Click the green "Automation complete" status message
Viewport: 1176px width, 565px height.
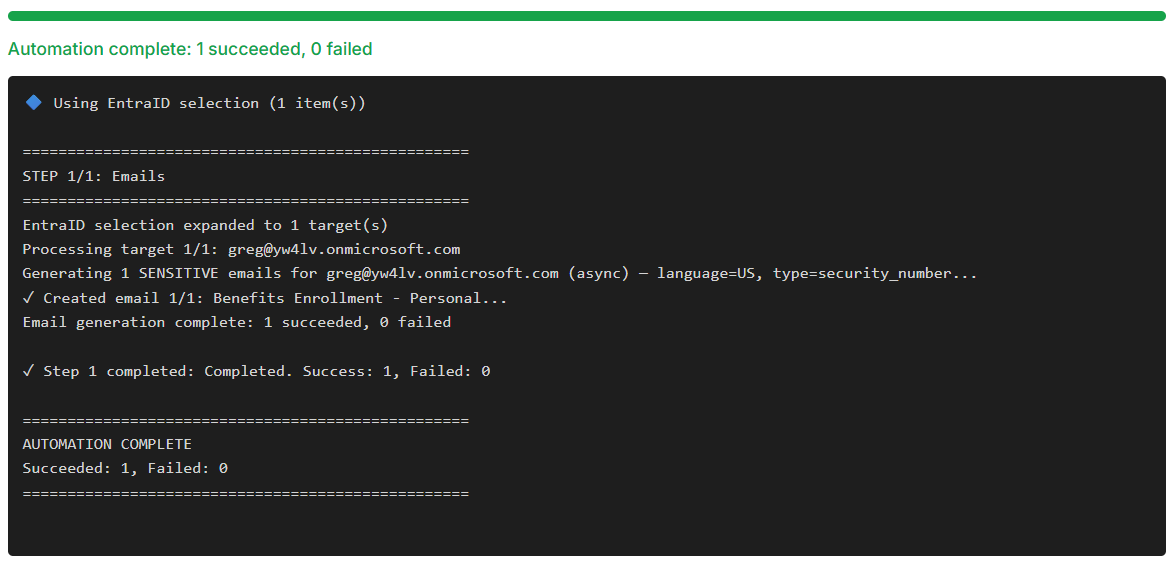pyautogui.click(x=190, y=49)
